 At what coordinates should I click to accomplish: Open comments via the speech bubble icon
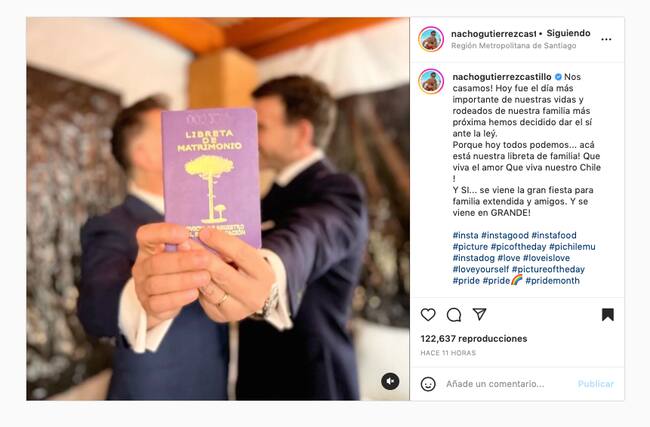(x=454, y=315)
